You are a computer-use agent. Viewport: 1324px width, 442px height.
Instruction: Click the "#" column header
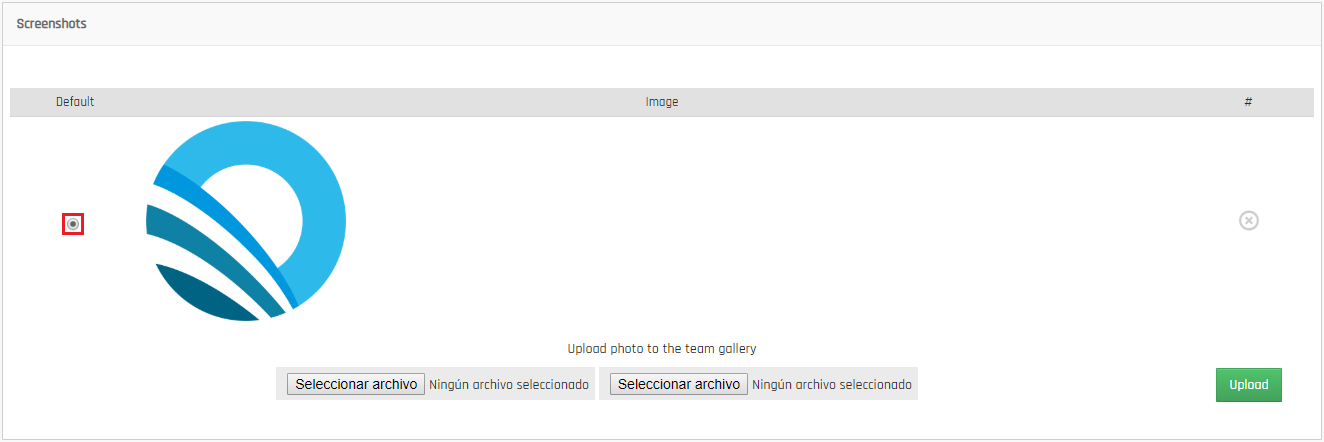pos(1248,102)
